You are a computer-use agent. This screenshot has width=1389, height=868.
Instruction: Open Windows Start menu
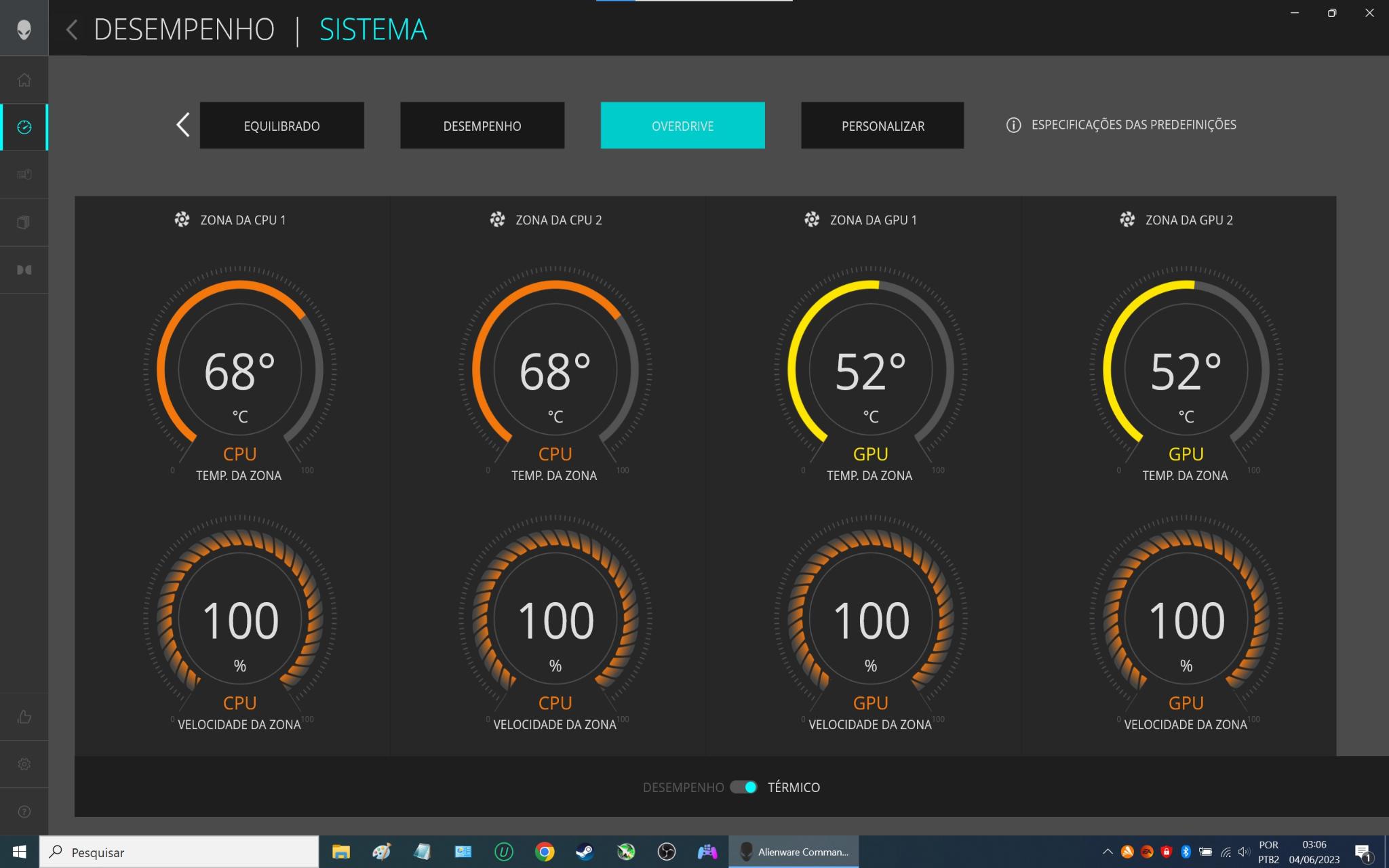19,852
